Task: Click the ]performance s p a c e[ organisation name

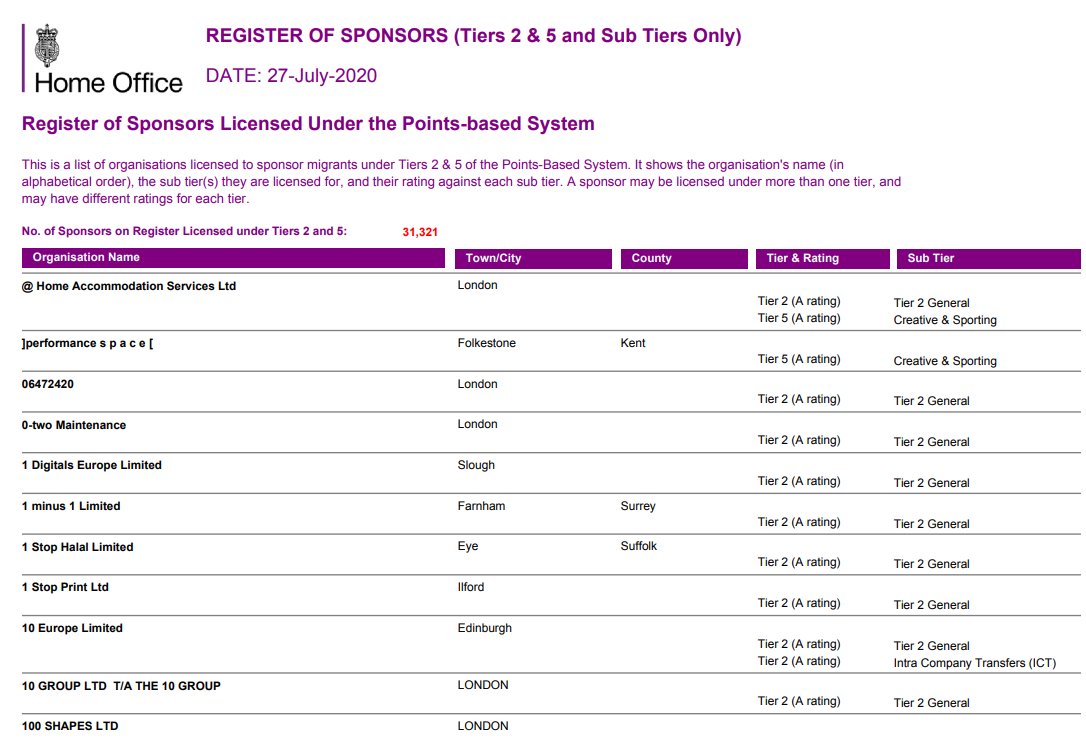Action: pos(87,344)
